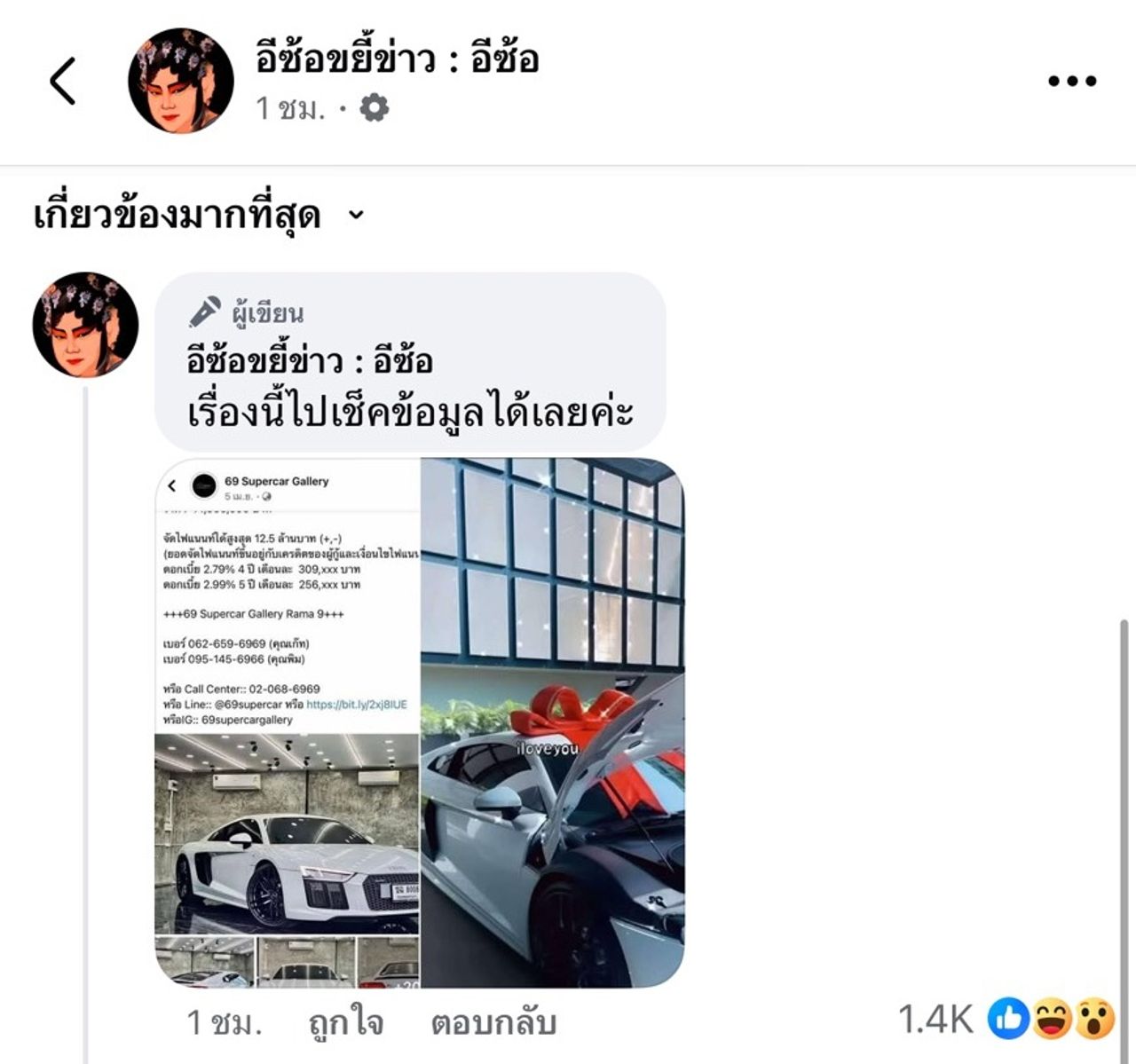Click the commenter name in the bubble
1136x1064 pixels.
(x=310, y=362)
